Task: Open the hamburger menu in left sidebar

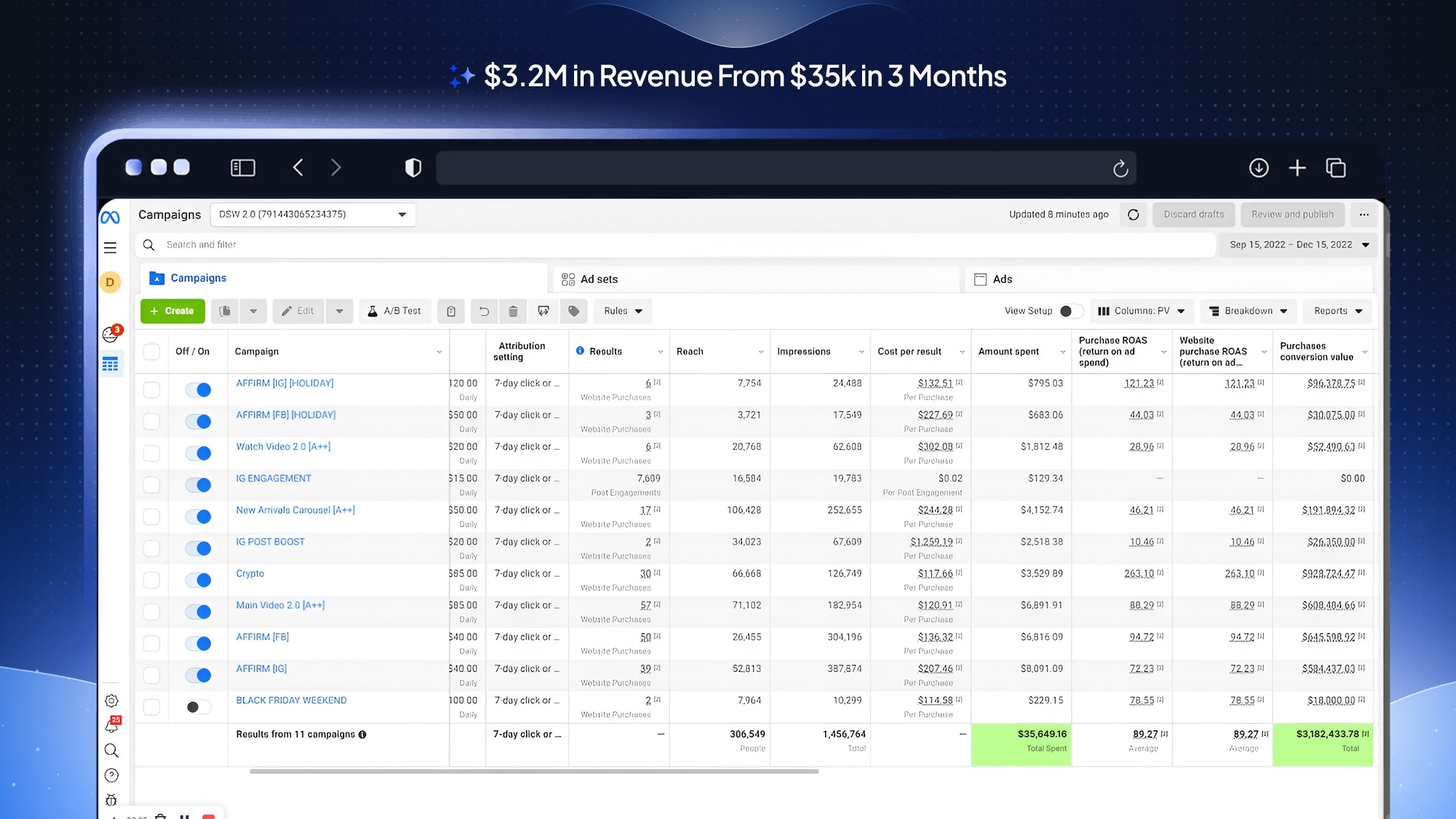Action: [110, 248]
